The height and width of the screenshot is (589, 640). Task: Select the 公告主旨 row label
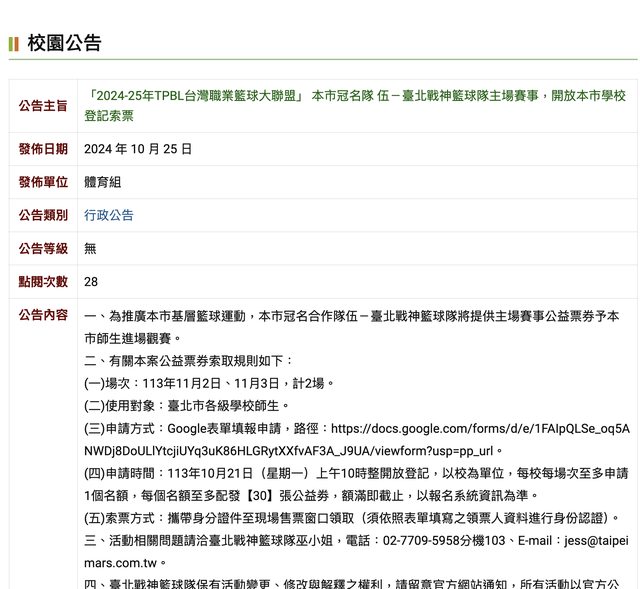43,105
